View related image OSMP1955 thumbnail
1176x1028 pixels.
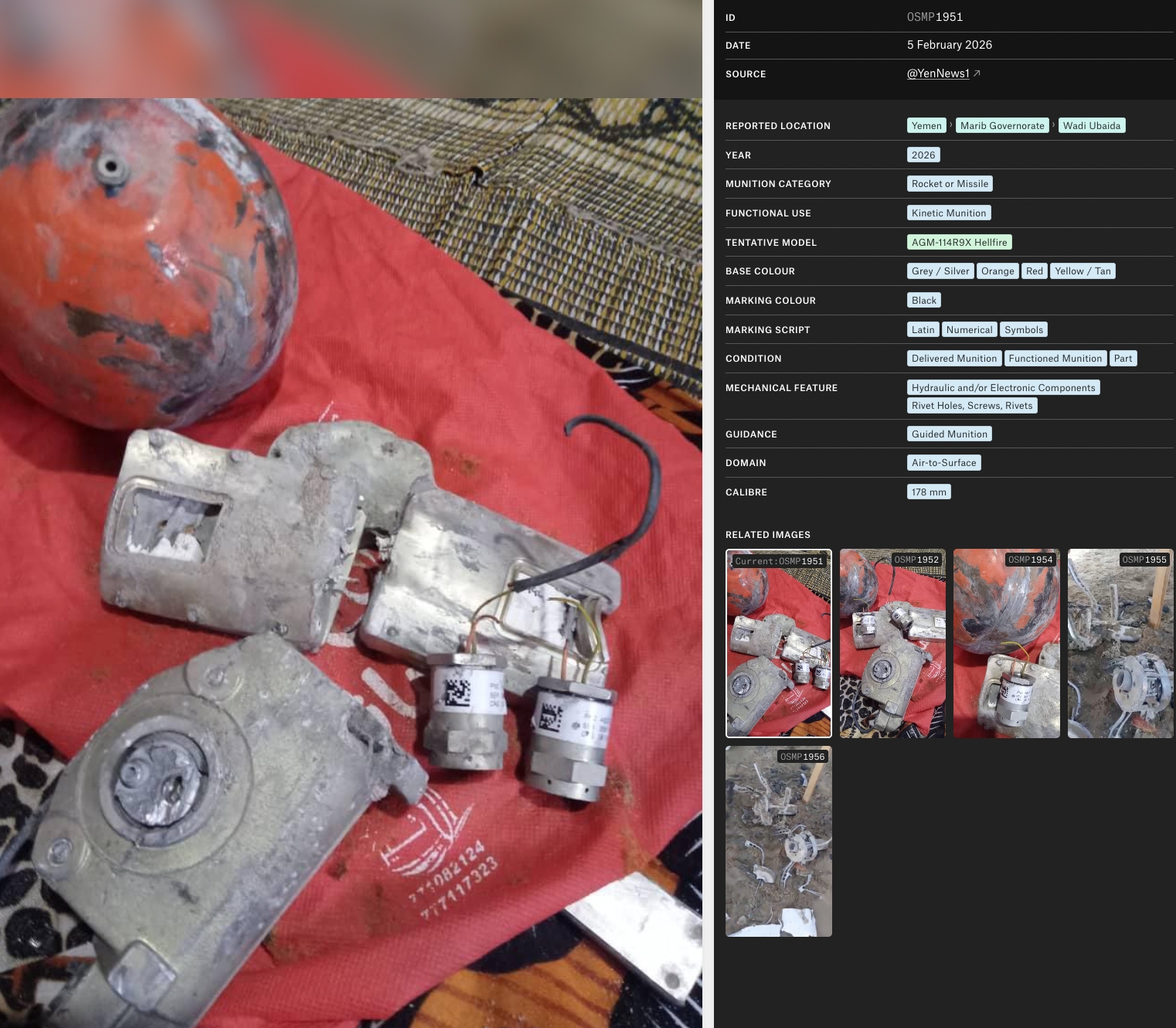(x=1120, y=643)
